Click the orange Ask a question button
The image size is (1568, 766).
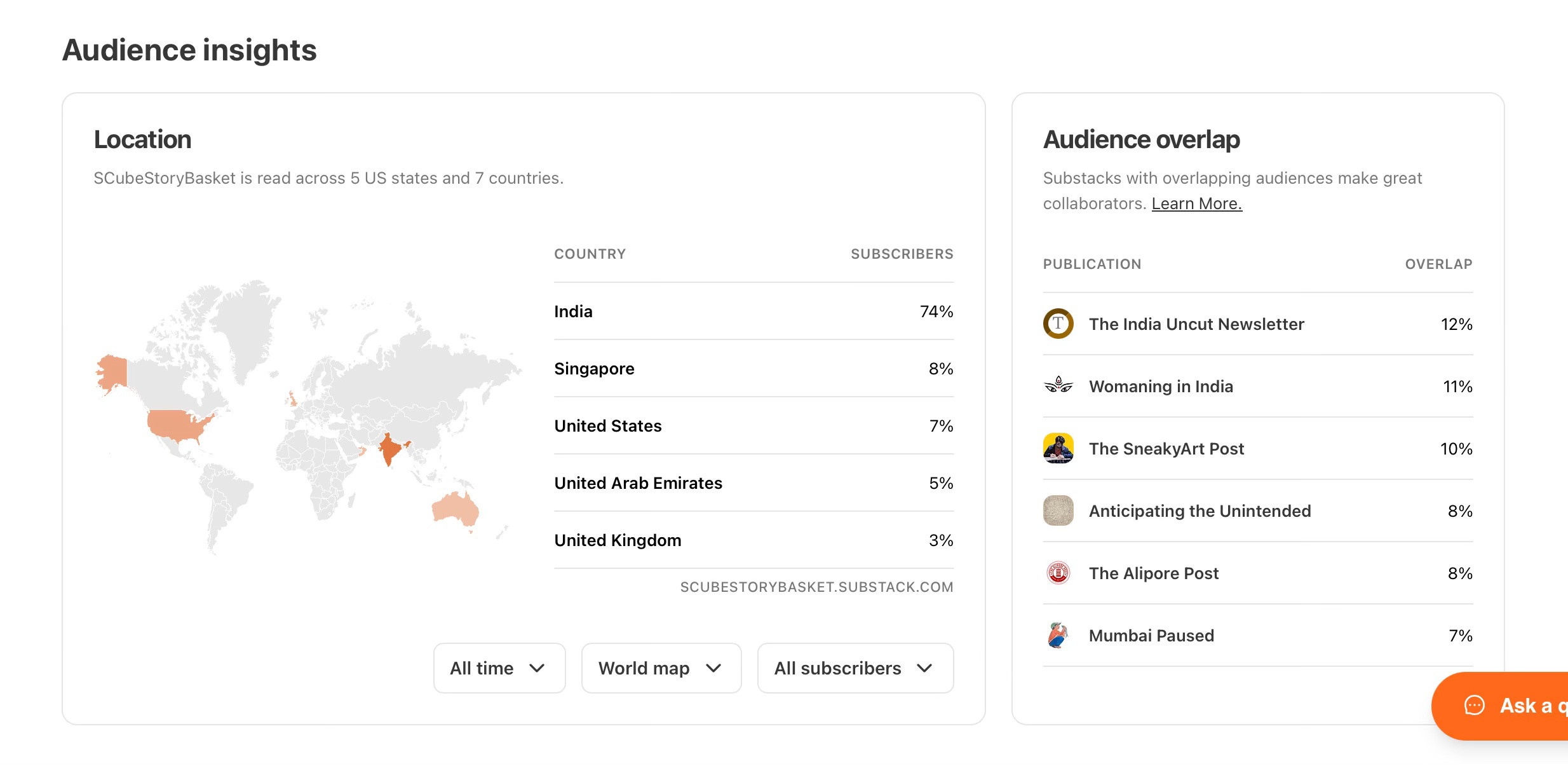[x=1500, y=706]
